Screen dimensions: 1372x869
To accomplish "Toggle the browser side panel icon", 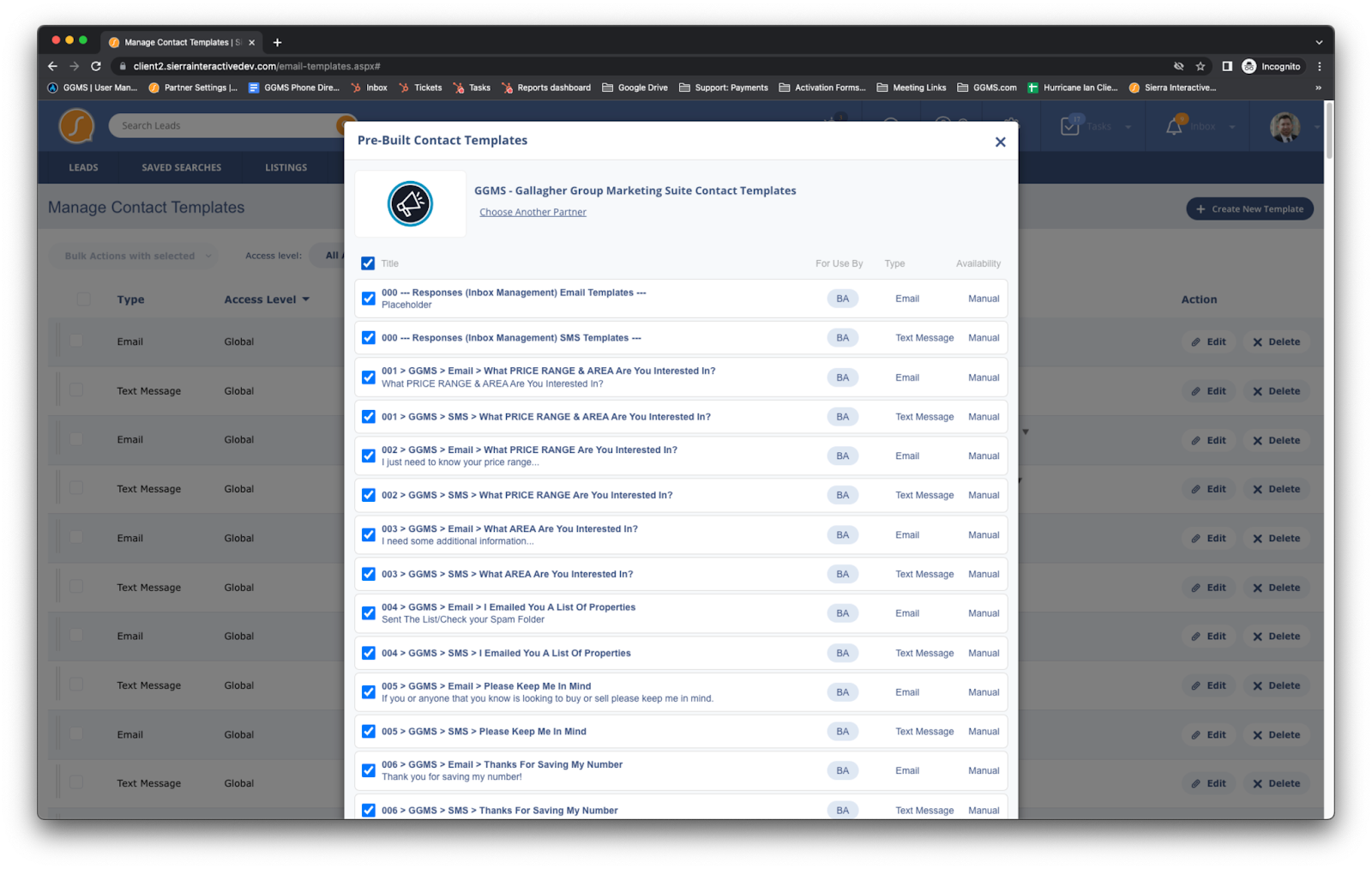I will [x=1227, y=66].
